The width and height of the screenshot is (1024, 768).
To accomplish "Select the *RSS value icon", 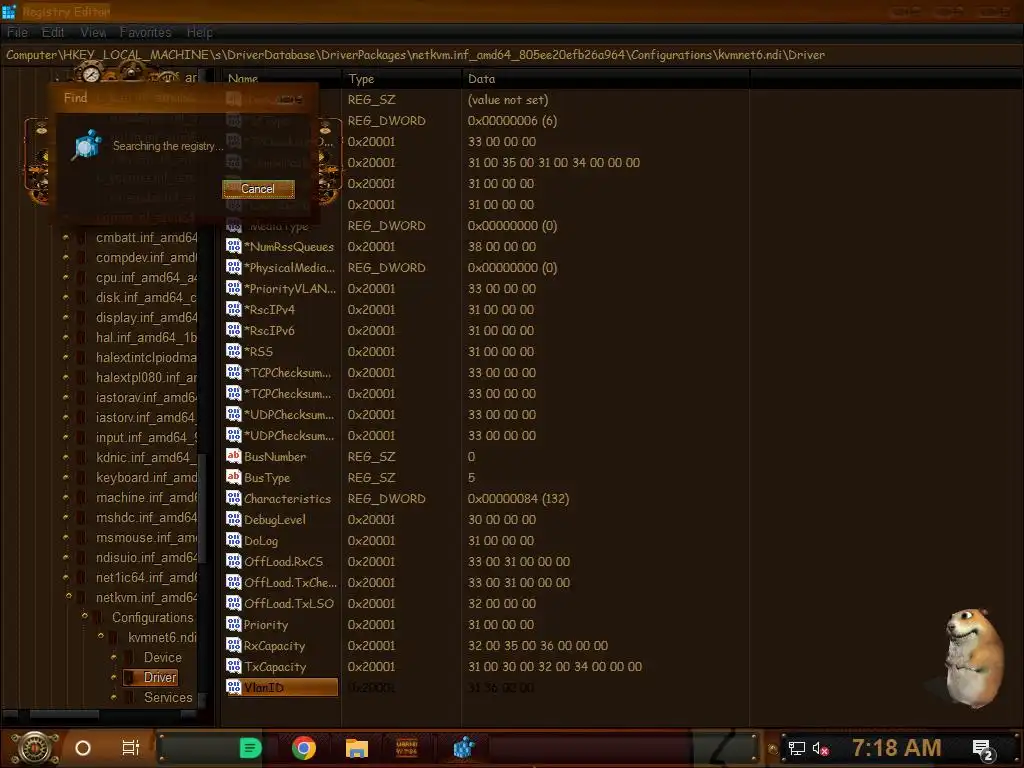I will click(x=234, y=351).
